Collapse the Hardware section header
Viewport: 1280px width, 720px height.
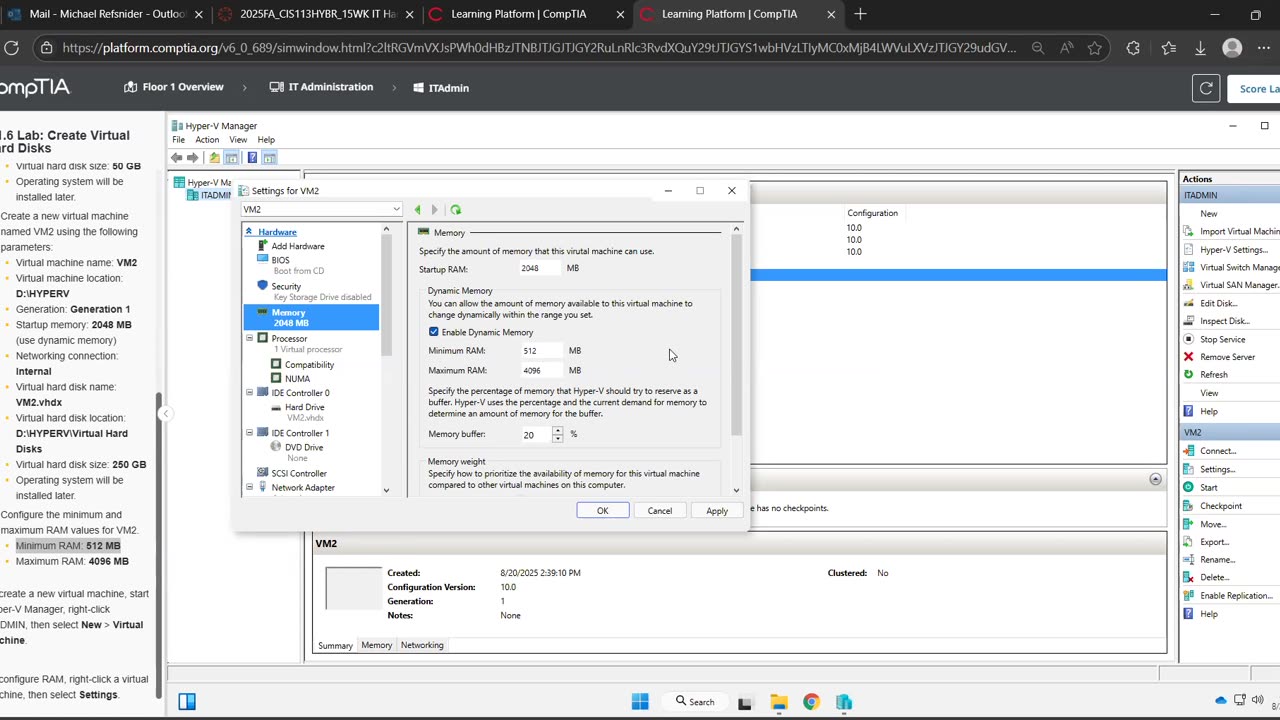coord(249,232)
